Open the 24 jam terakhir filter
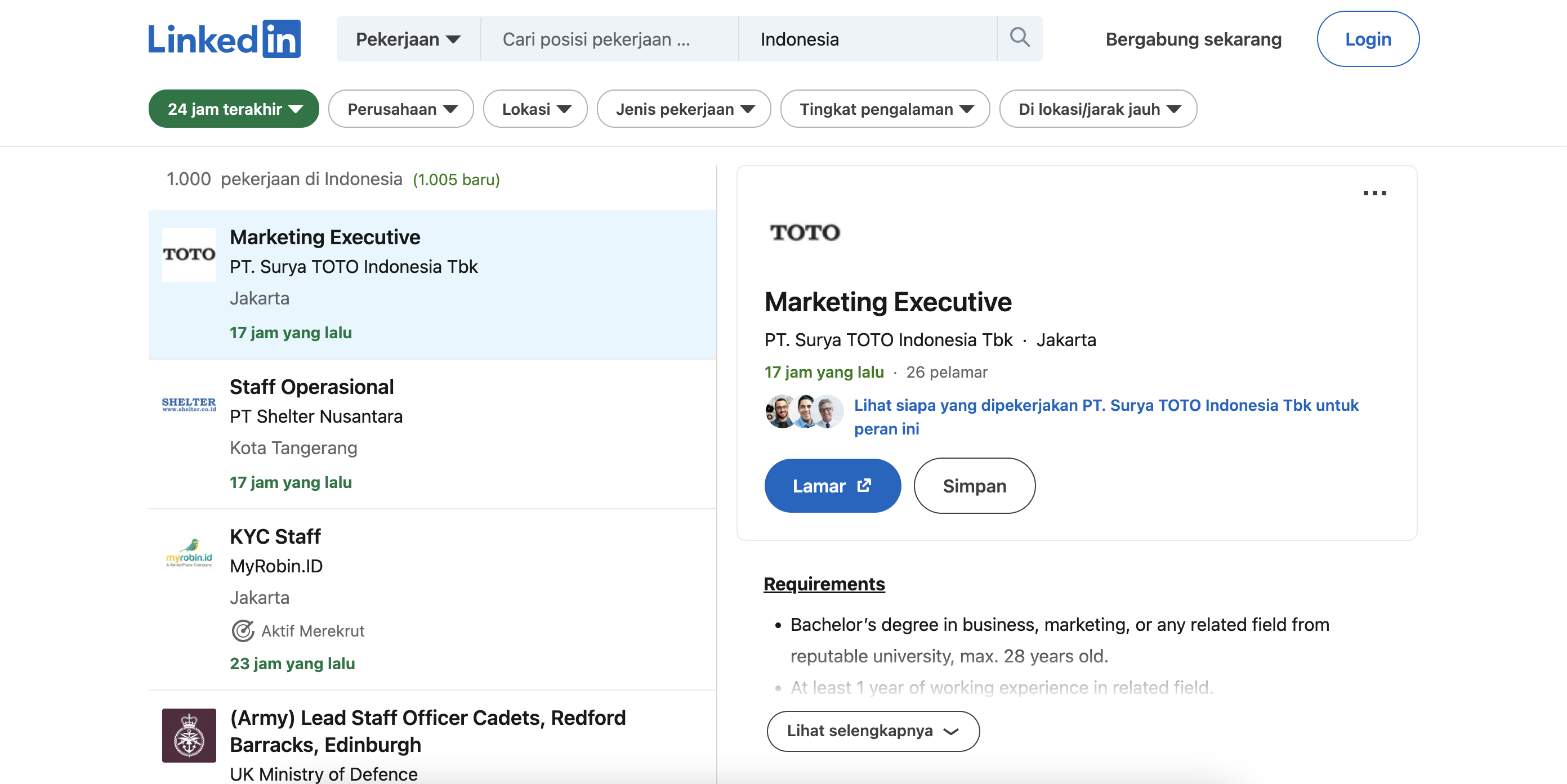The height and width of the screenshot is (784, 1567). tap(234, 109)
